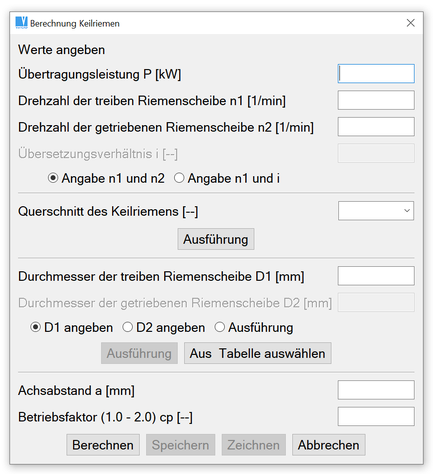Select the 'Angabe n1 und i' radio button

click(227, 178)
